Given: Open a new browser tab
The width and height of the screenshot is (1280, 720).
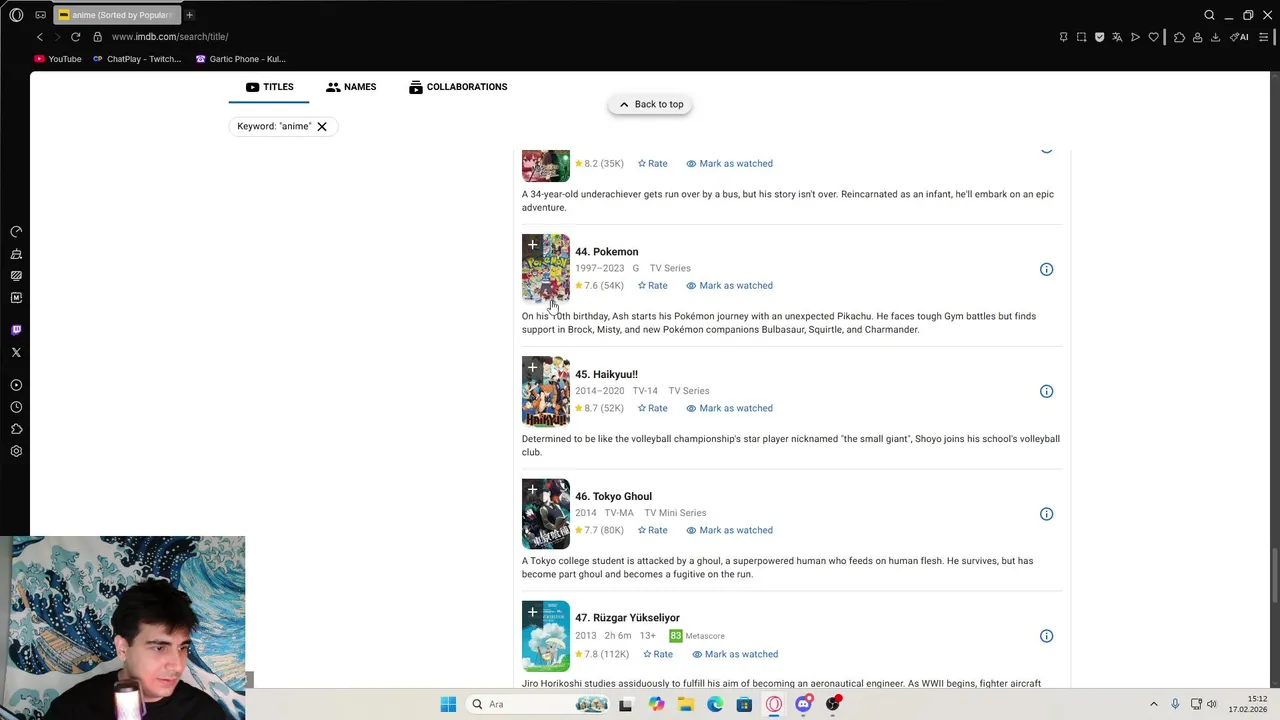Looking at the screenshot, I should 189,15.
